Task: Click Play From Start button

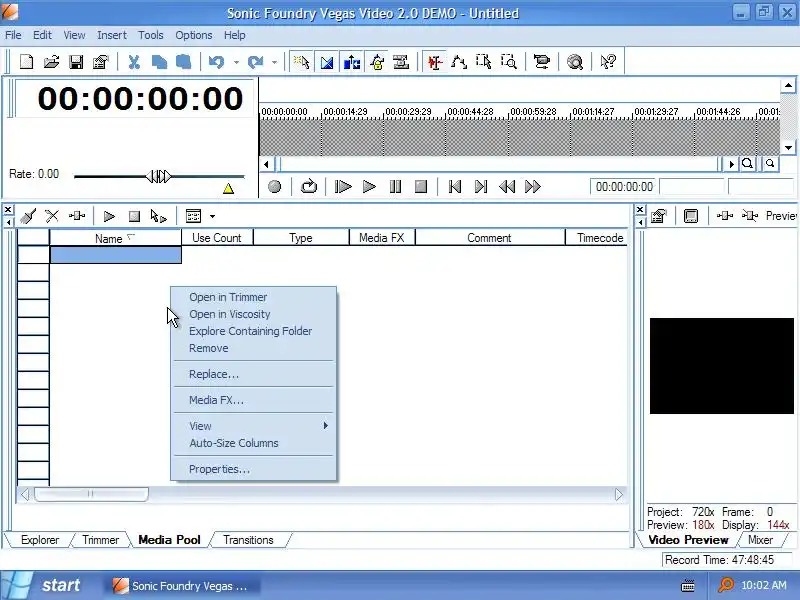Action: click(x=343, y=187)
